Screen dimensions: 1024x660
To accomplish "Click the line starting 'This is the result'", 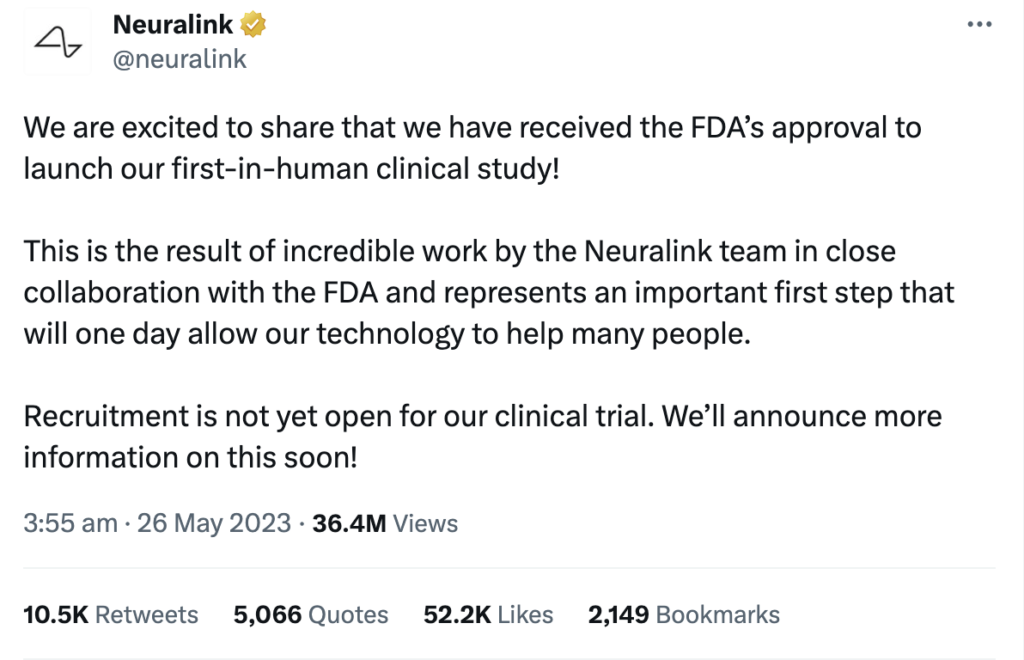I will (460, 251).
